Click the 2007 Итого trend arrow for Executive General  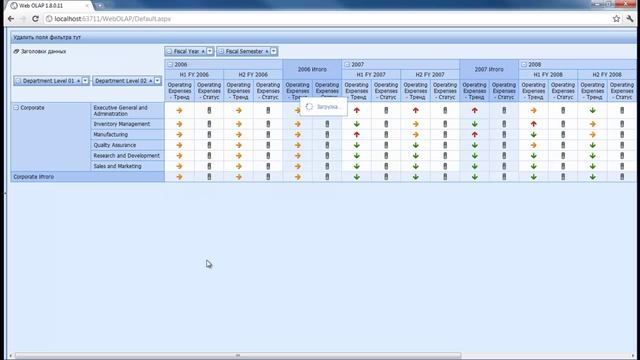[475, 110]
